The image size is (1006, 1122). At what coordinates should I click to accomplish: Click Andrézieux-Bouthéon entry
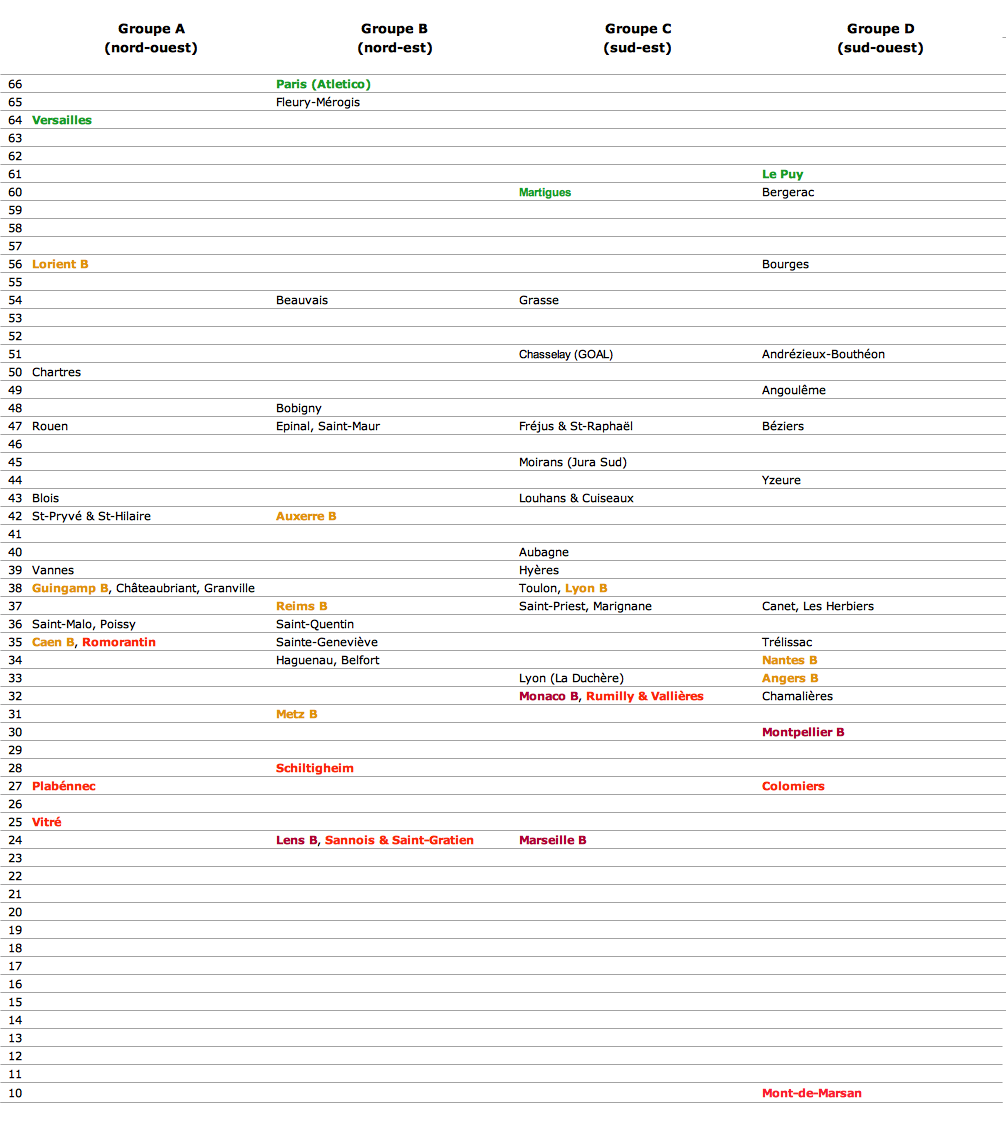click(823, 354)
